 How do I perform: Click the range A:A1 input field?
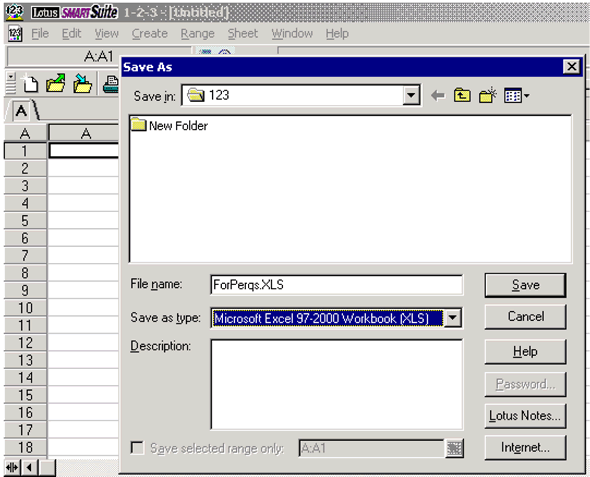[371, 448]
